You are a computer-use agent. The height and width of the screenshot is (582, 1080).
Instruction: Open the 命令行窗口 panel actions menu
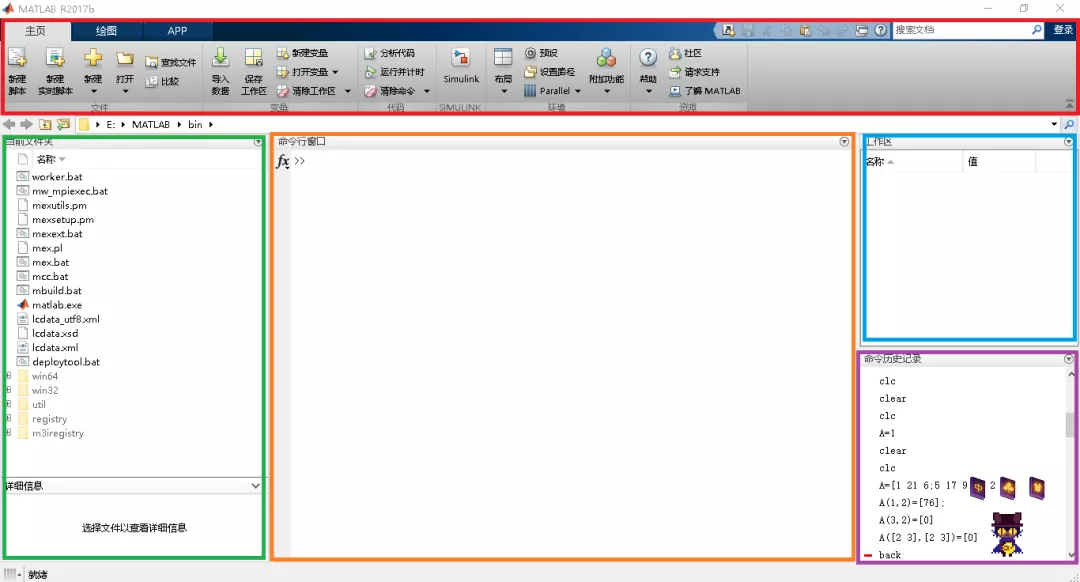pyautogui.click(x=844, y=141)
